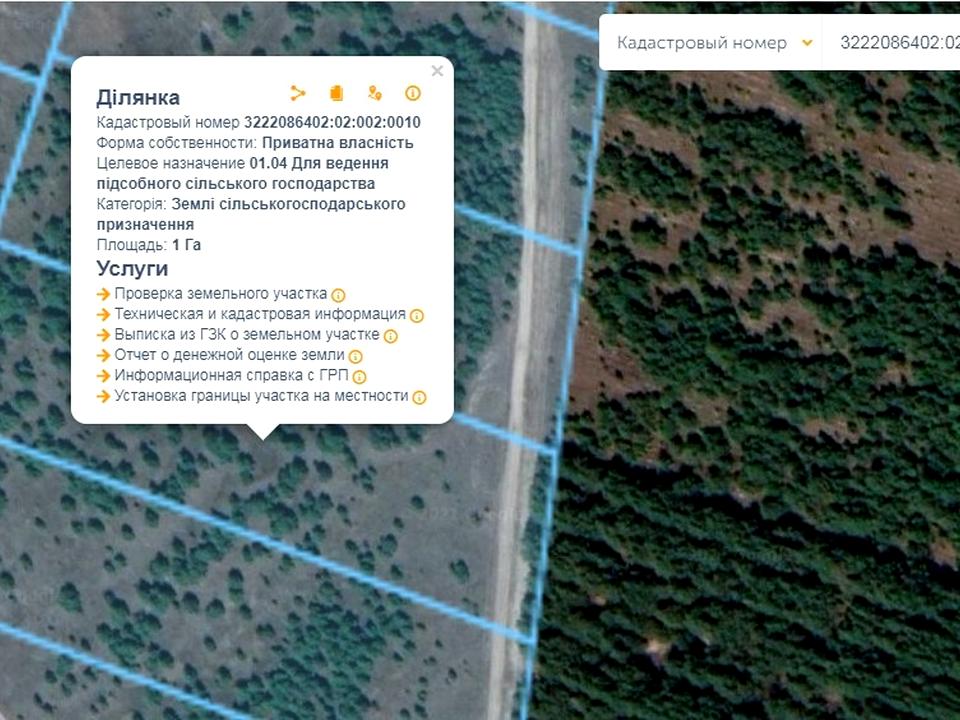The width and height of the screenshot is (960, 720).
Task: Click info icon next to Выписка из ГЗК
Action: pyautogui.click(x=390, y=336)
